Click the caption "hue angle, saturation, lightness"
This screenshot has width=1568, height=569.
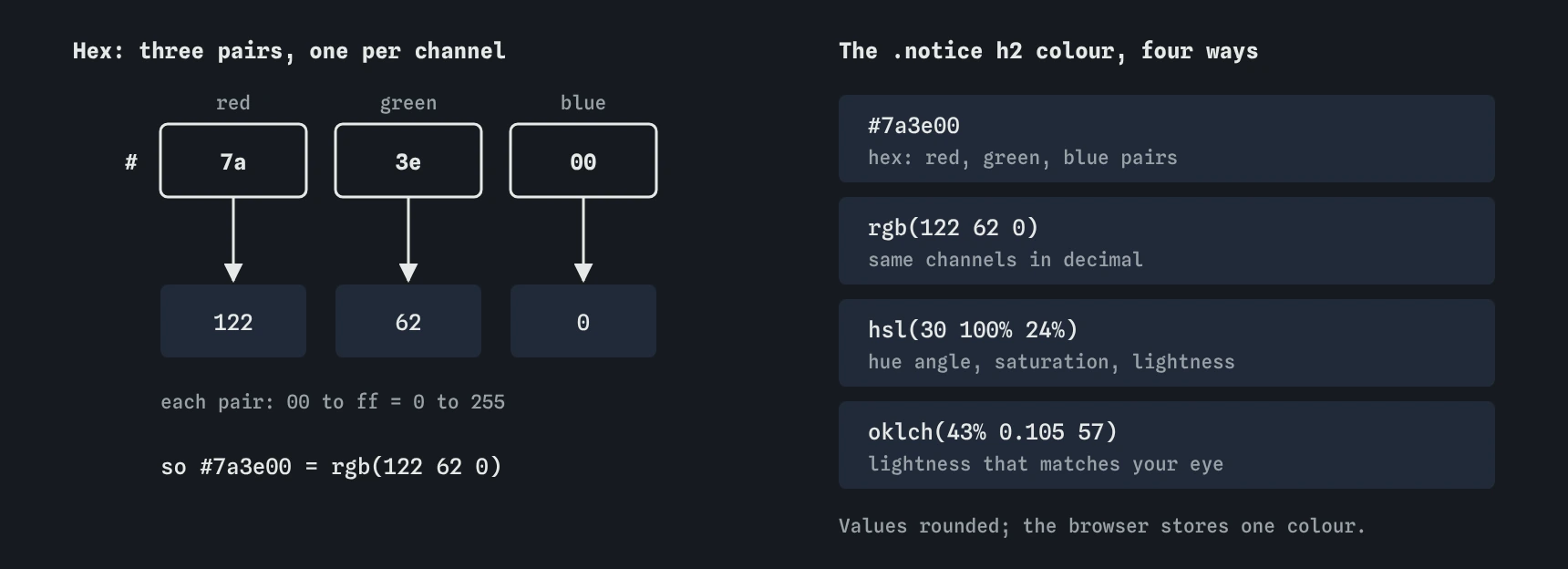(1051, 362)
